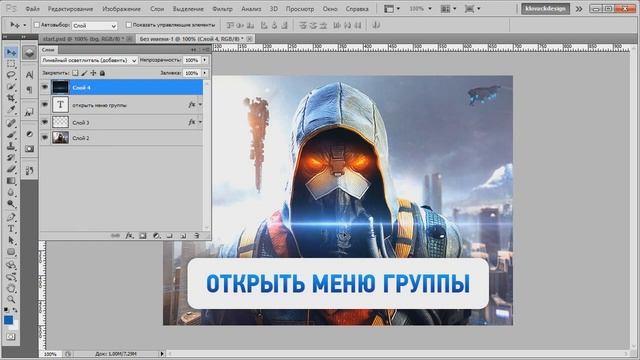640x360 pixels.
Task: Select the Blur tool
Action: pos(11,192)
